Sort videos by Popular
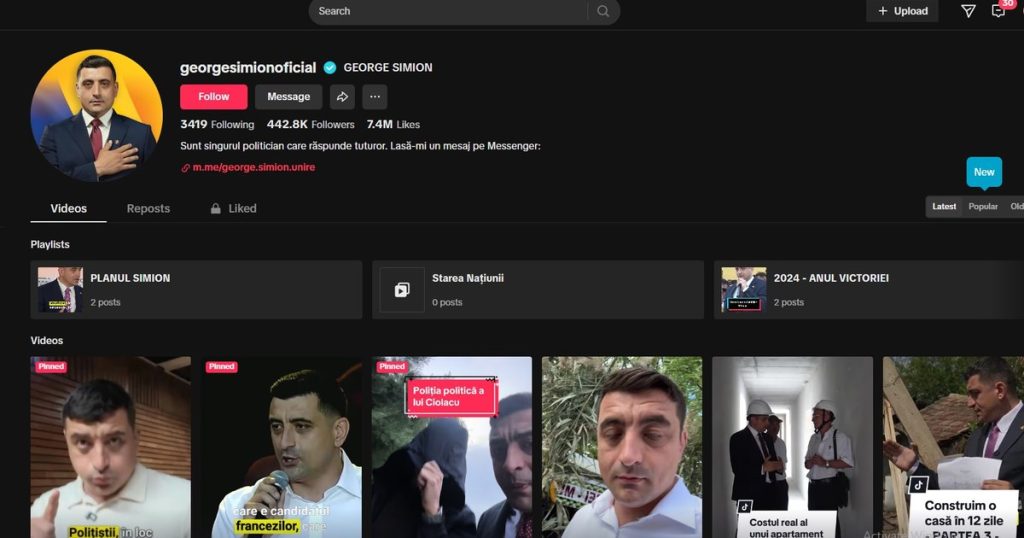The height and width of the screenshot is (538, 1024). pos(983,206)
